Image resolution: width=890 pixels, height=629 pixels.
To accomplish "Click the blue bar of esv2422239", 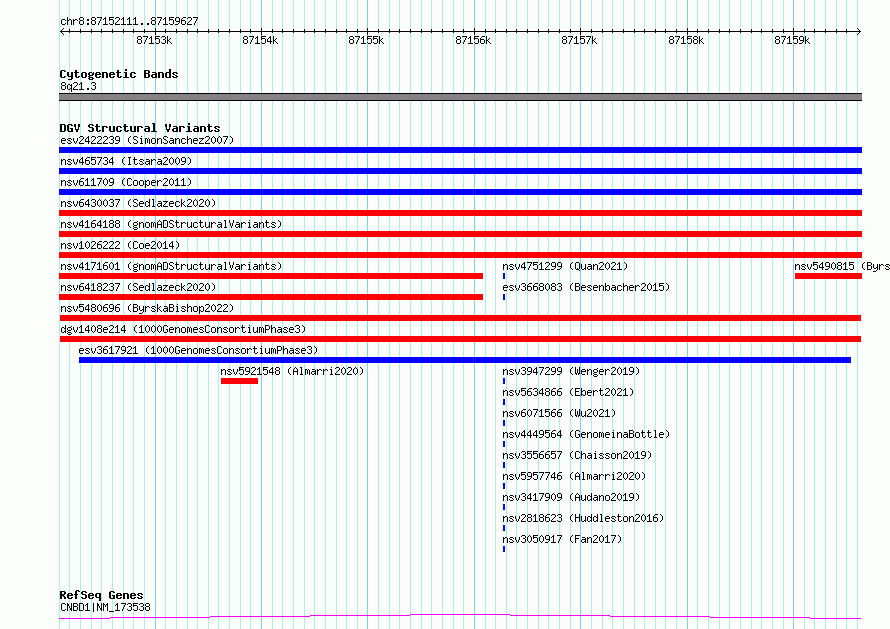I will coord(460,150).
